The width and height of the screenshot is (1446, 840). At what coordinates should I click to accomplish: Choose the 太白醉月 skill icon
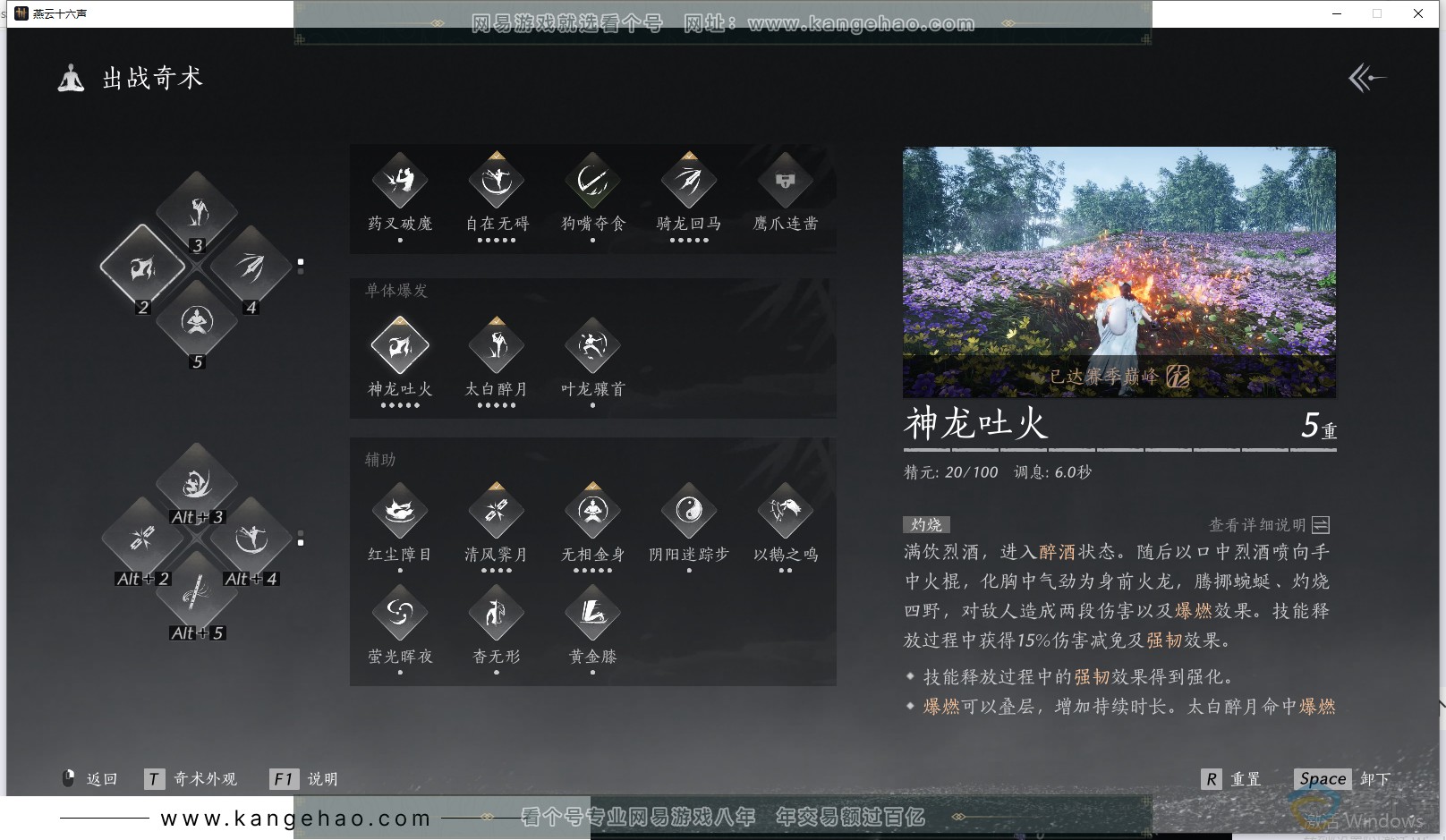pos(497,345)
